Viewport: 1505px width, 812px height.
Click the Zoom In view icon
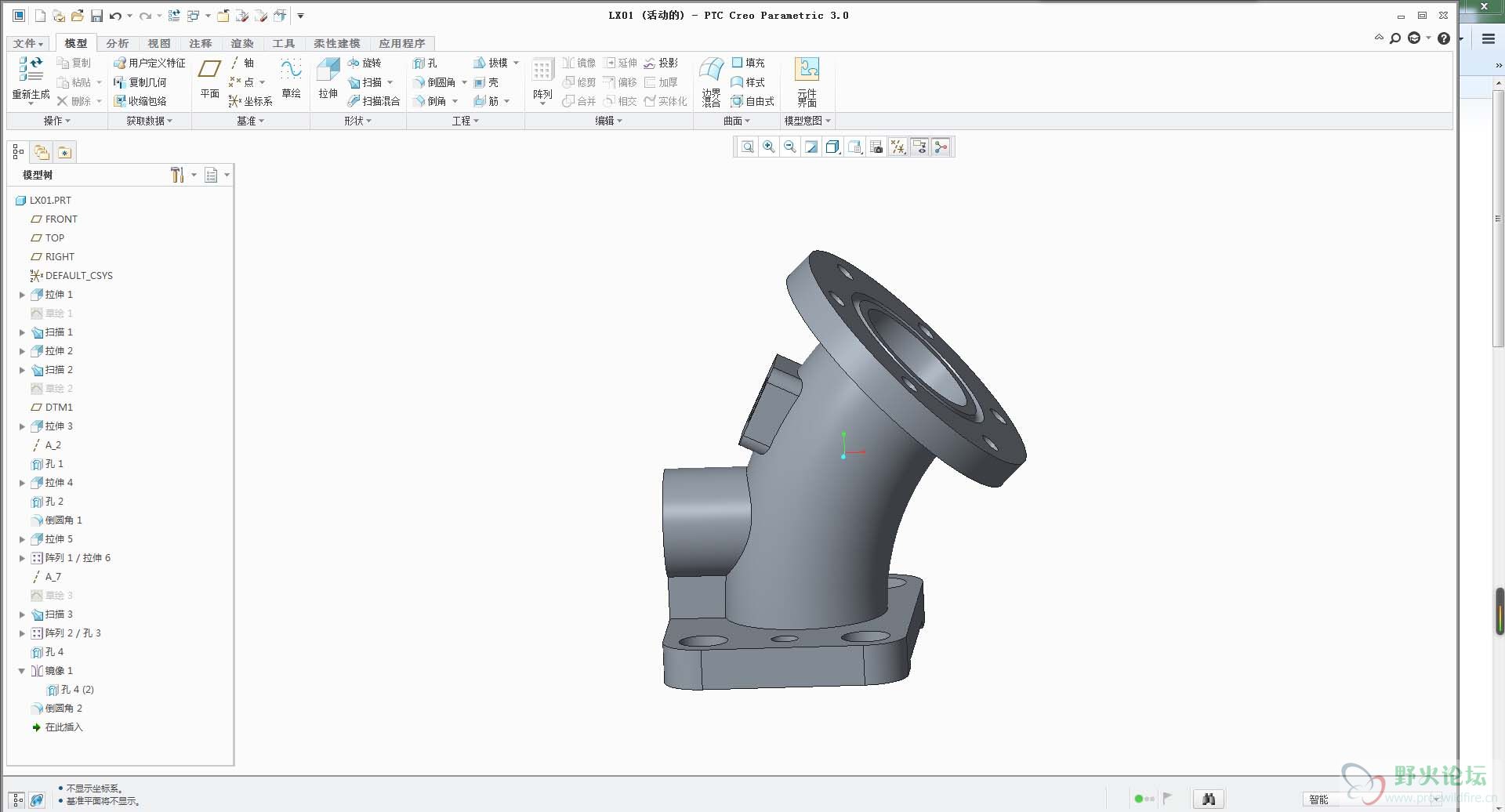point(769,147)
